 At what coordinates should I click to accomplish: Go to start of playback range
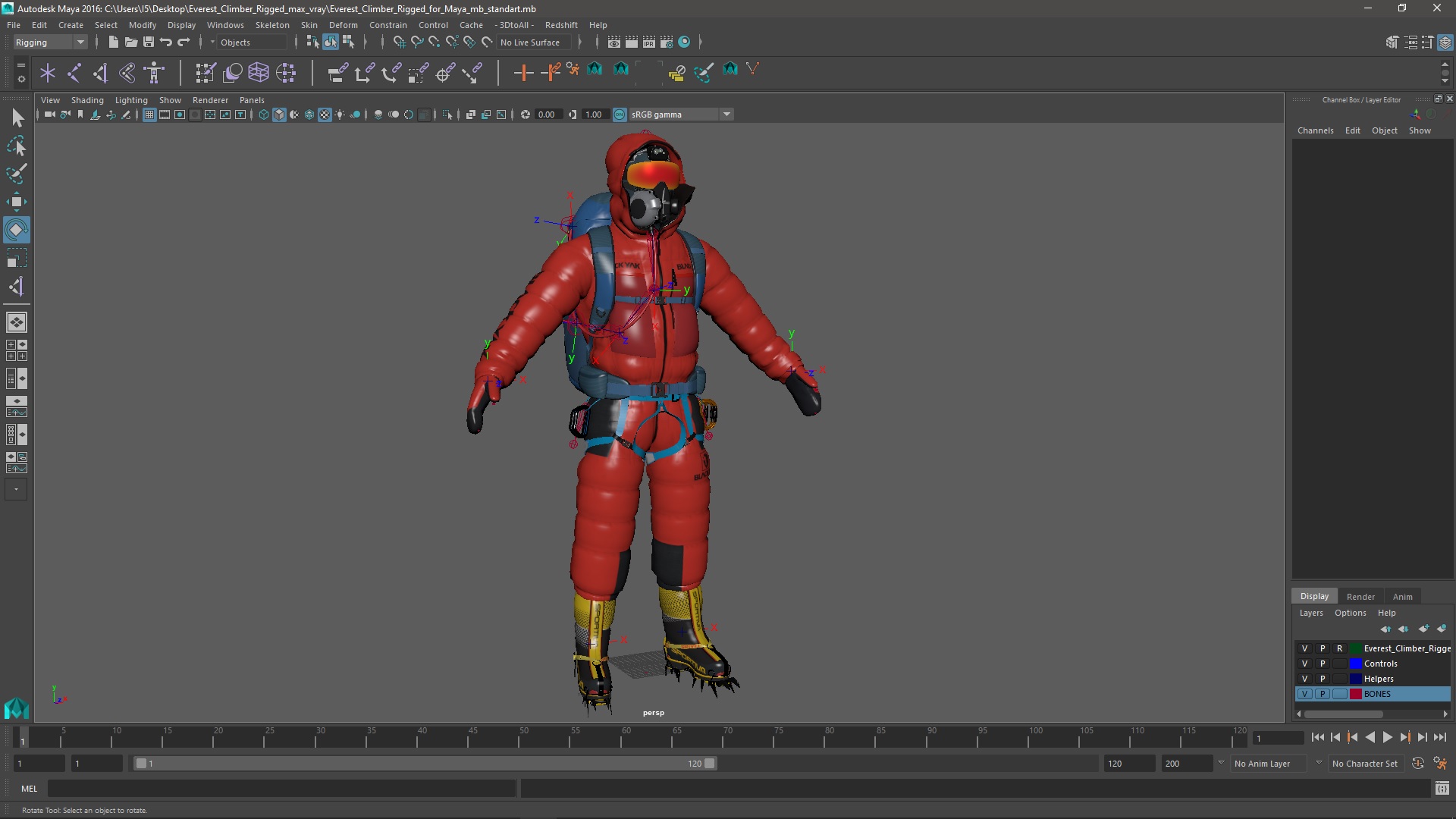(x=1317, y=737)
